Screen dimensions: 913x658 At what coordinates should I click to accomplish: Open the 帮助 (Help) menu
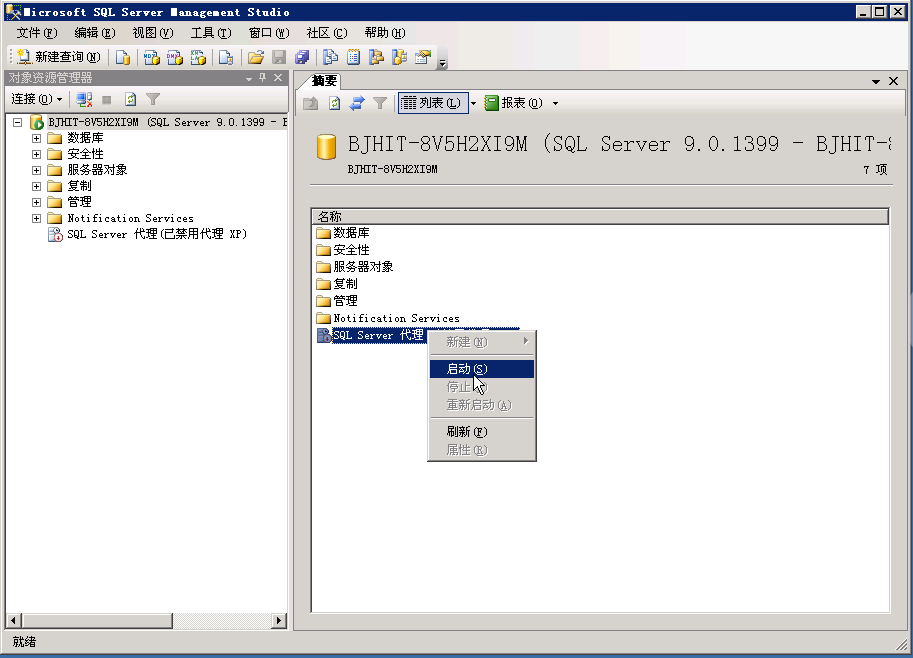(385, 33)
